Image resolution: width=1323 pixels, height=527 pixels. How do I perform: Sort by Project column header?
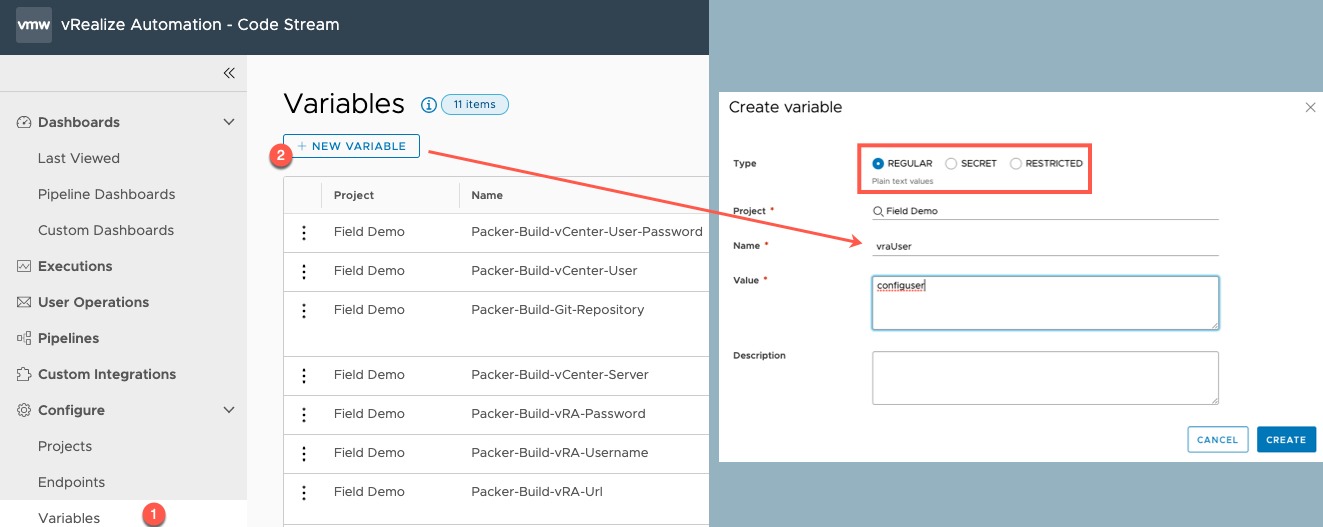tap(354, 195)
